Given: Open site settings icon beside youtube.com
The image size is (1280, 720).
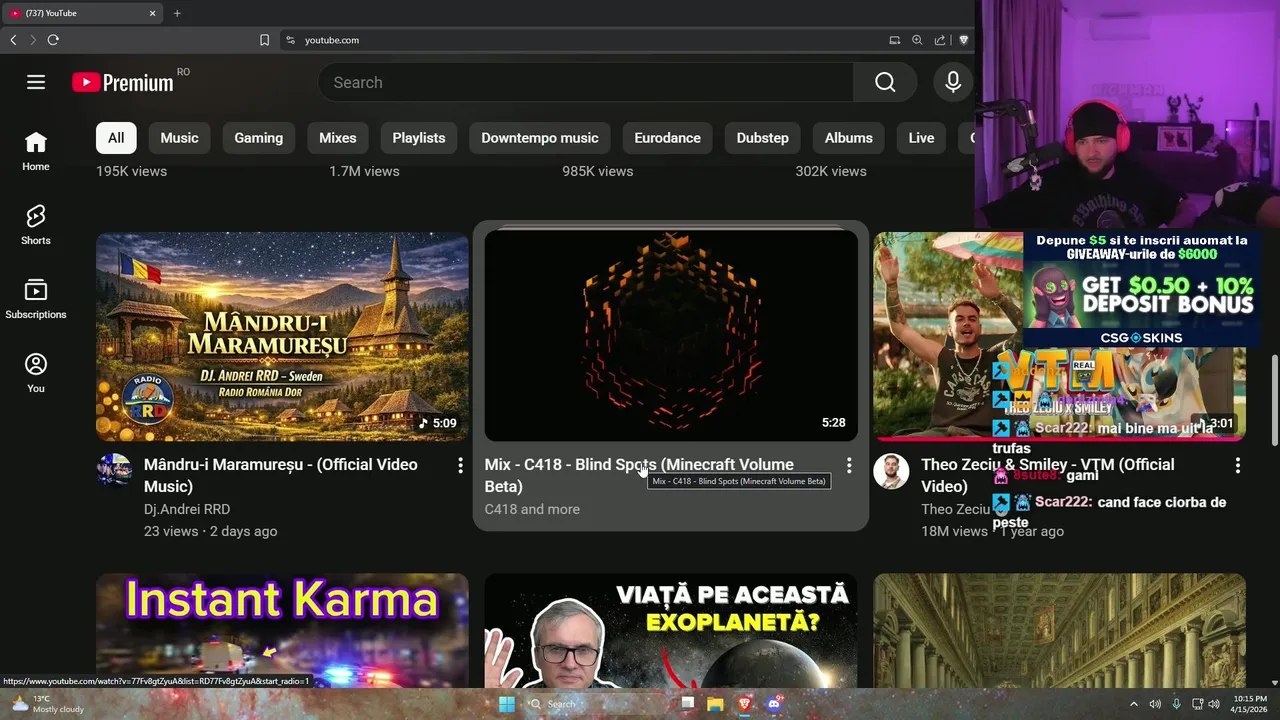Looking at the screenshot, I should [x=290, y=40].
